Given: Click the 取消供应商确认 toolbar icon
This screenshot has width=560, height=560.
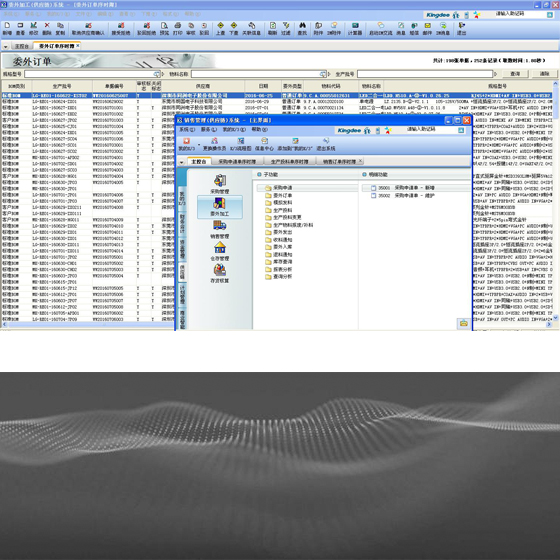Looking at the screenshot, I should click(x=88, y=29).
